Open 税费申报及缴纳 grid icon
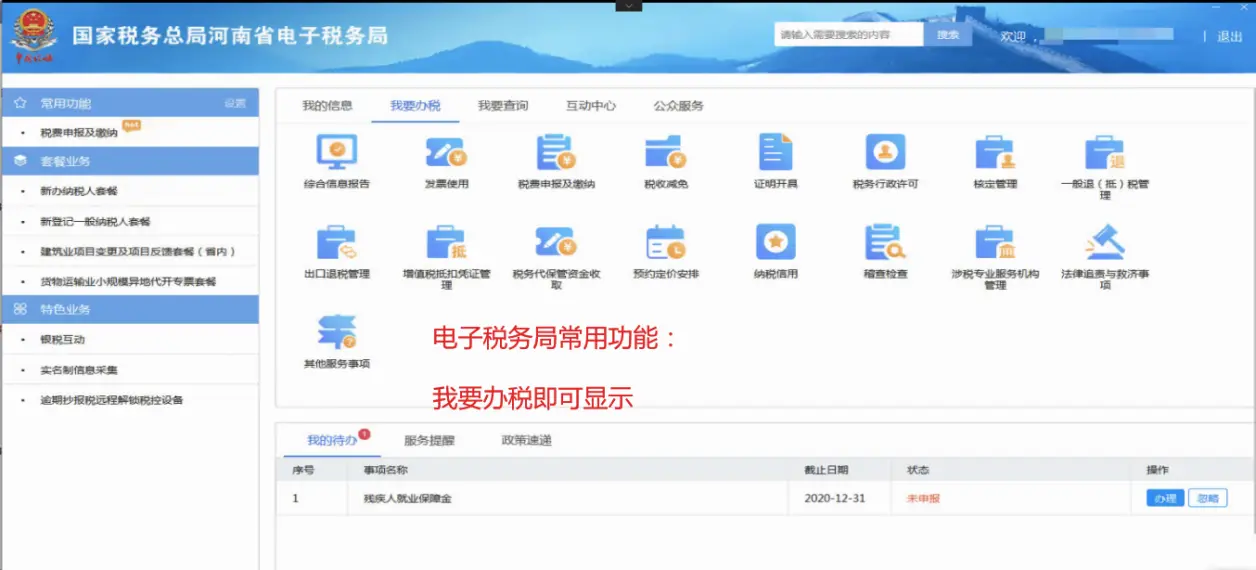Image resolution: width=1256 pixels, height=570 pixels. click(x=556, y=152)
